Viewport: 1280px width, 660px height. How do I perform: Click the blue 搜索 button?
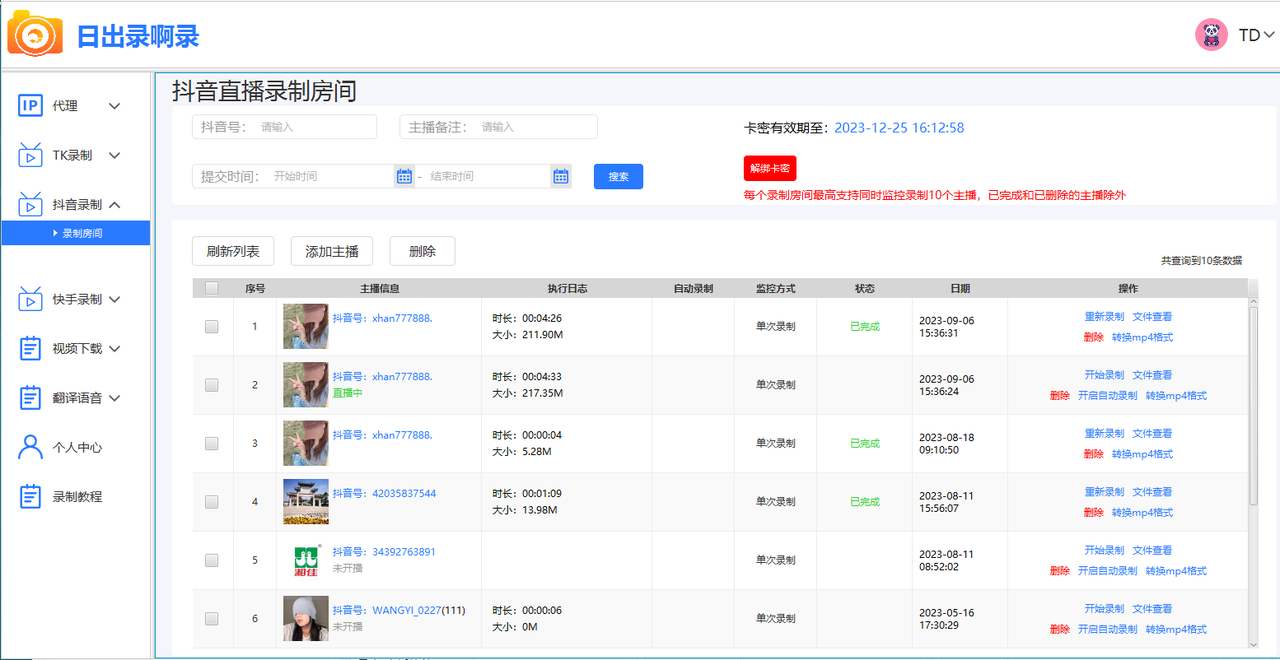(x=618, y=176)
